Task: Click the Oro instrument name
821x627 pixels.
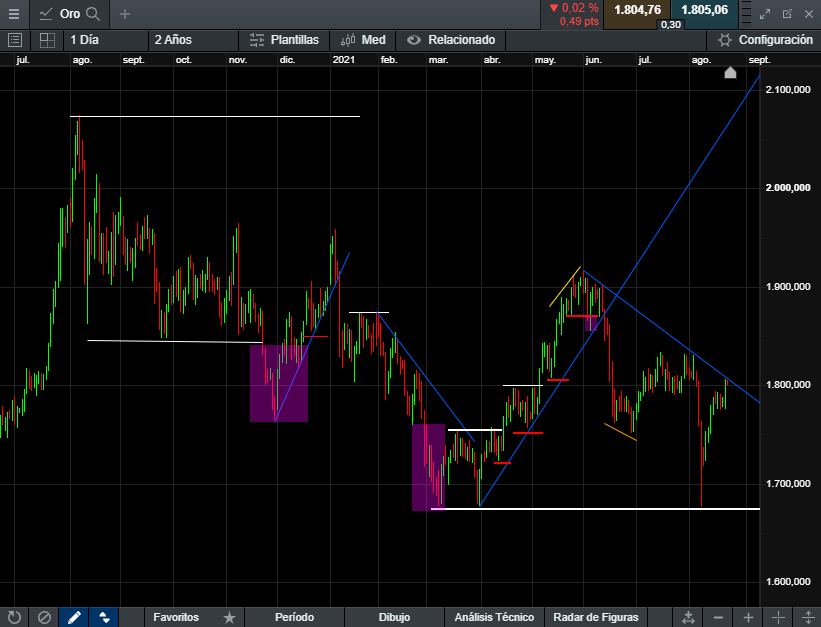Action: coord(70,14)
